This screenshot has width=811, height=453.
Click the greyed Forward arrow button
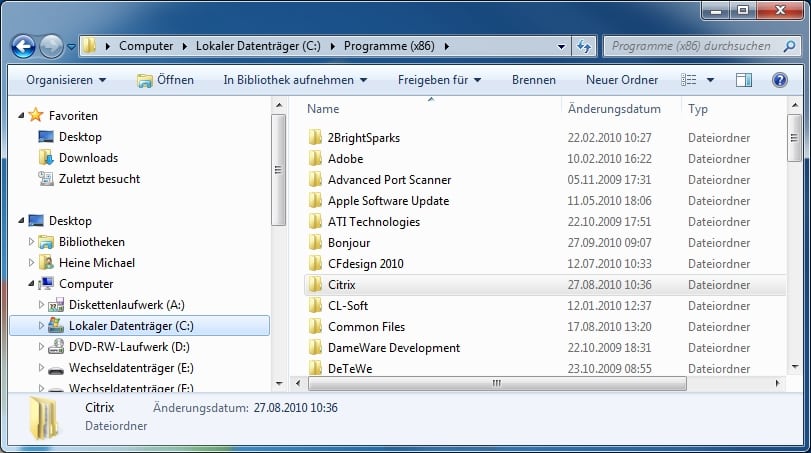(51, 47)
